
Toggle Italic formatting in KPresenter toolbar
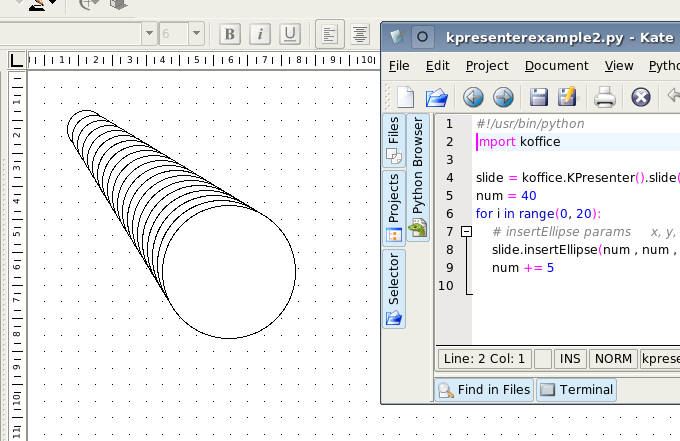[260, 34]
